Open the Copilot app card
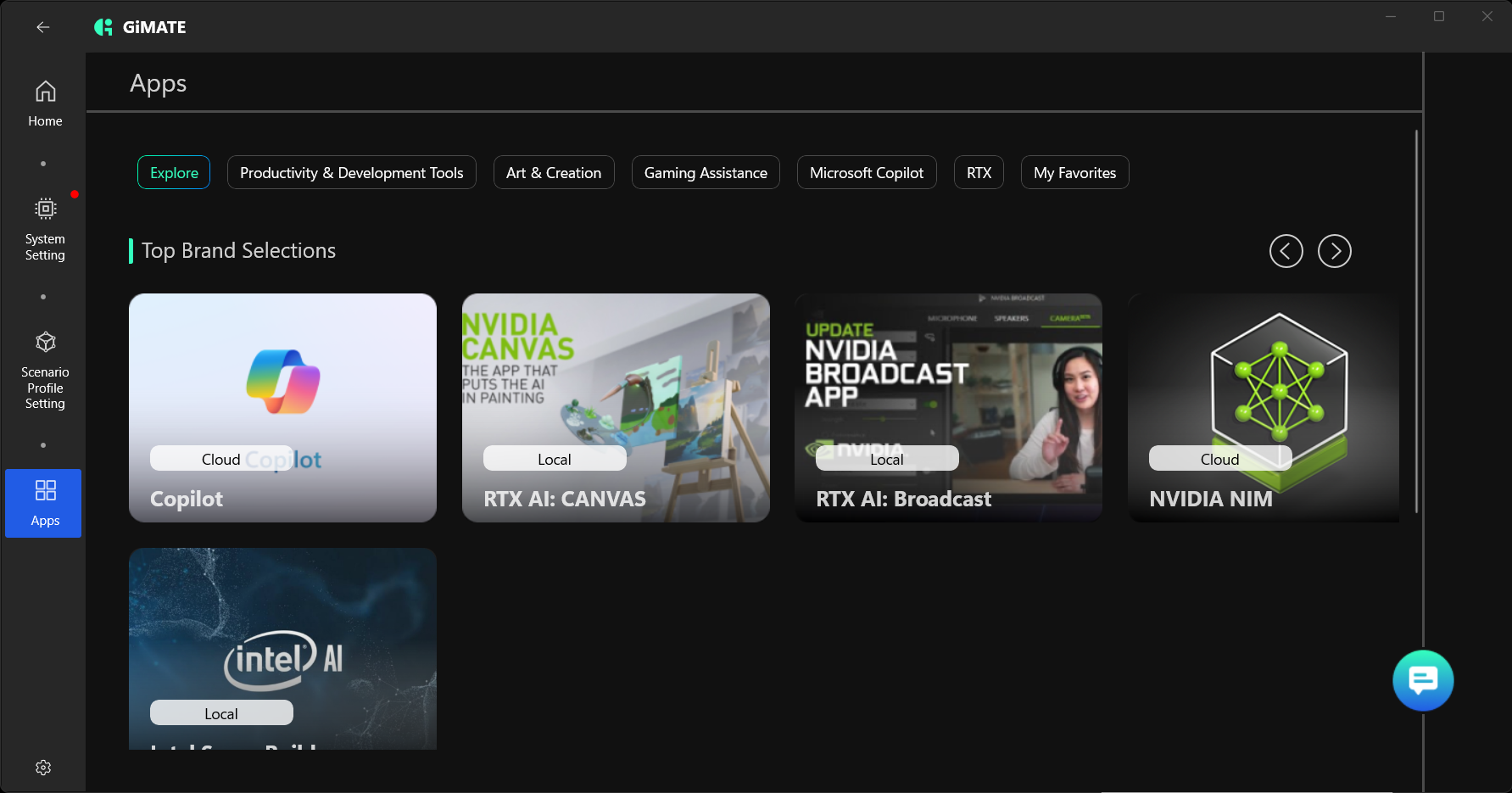Image resolution: width=1512 pixels, height=793 pixels. [282, 408]
